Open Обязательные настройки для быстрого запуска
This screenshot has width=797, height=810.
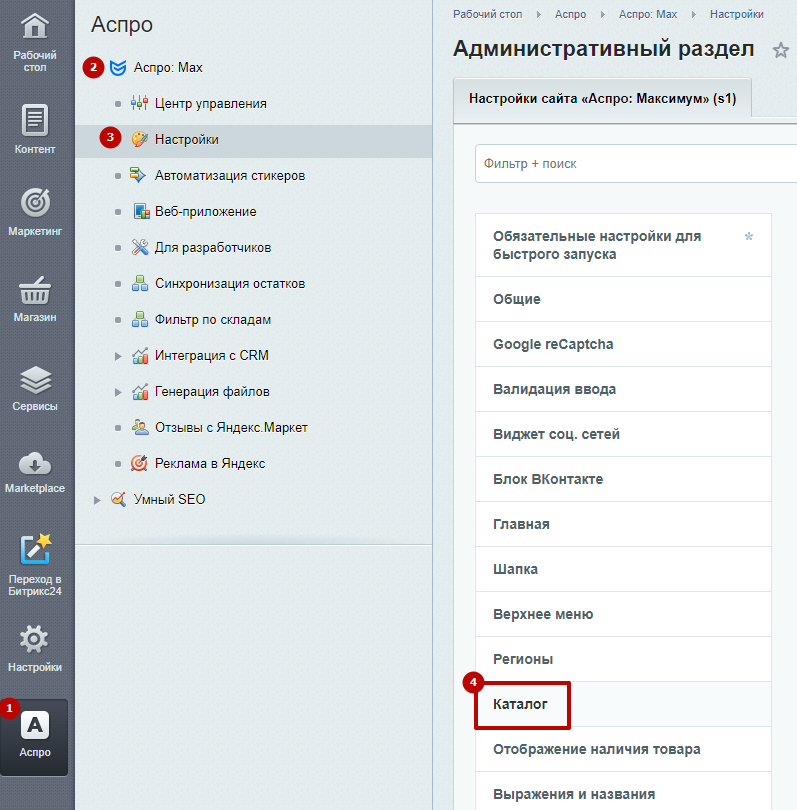(x=623, y=245)
